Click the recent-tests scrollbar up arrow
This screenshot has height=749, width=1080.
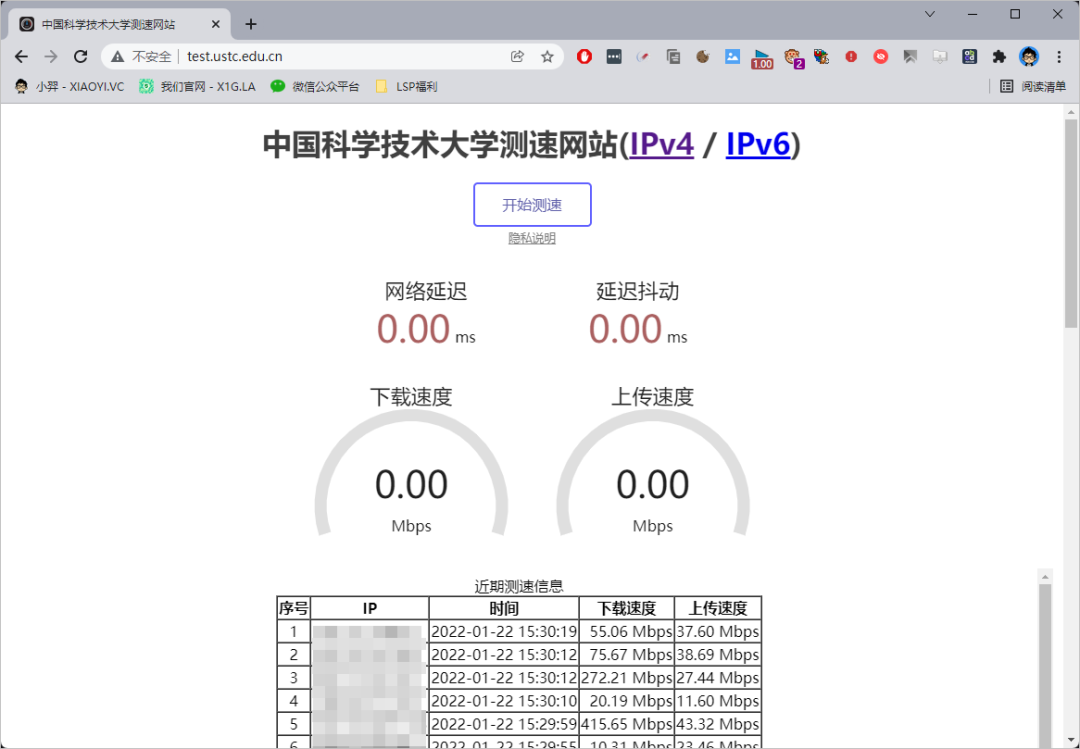[1045, 577]
